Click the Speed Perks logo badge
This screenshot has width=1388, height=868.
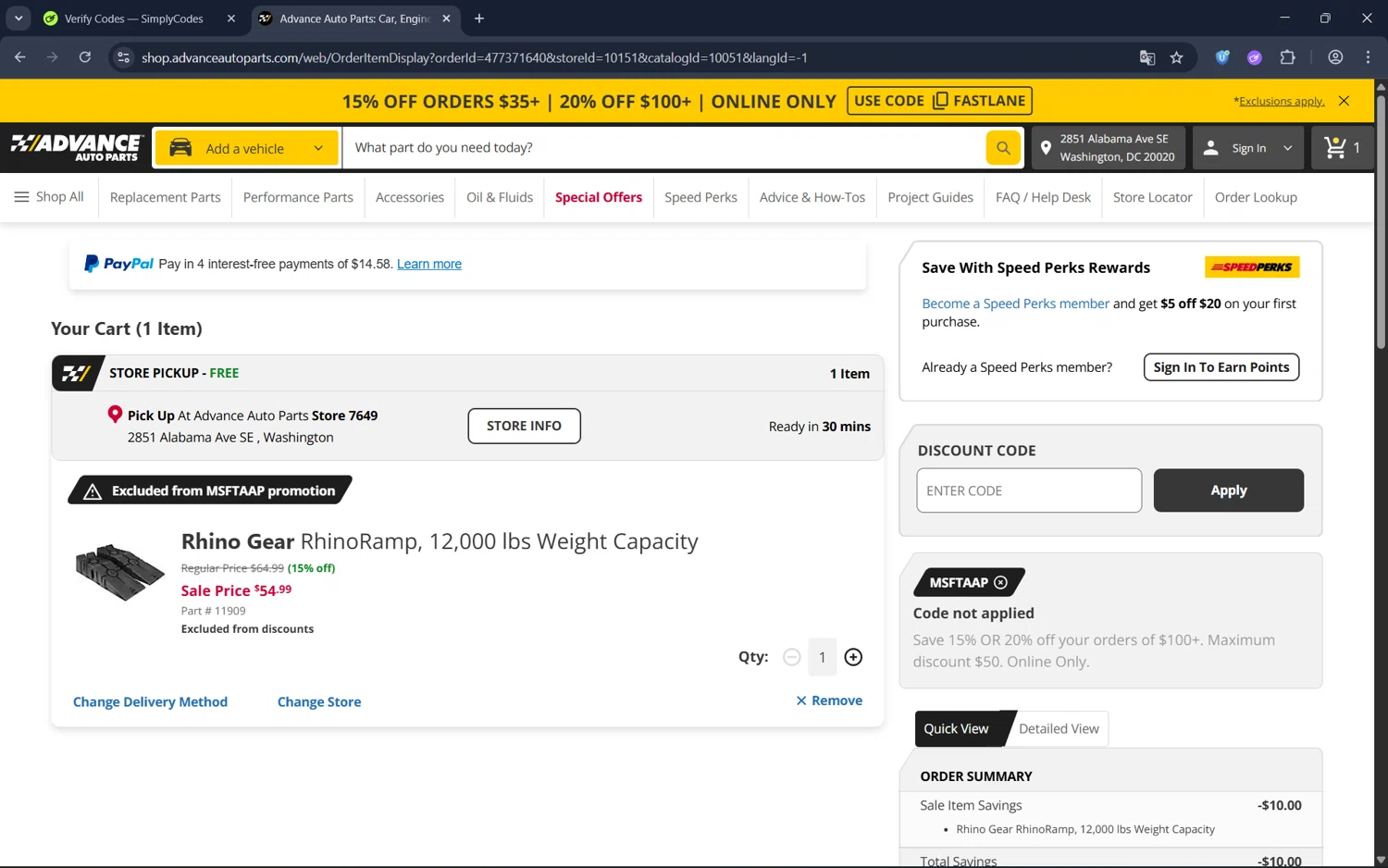point(1252,267)
